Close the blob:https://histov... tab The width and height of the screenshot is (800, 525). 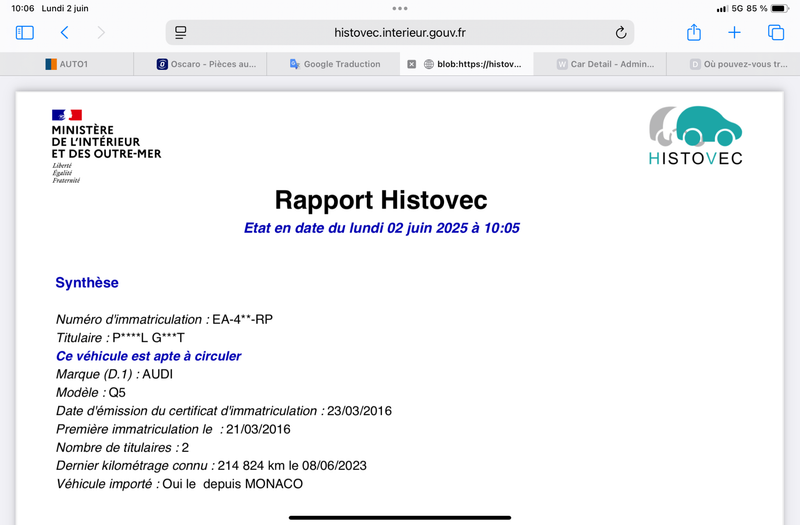pyautogui.click(x=412, y=64)
